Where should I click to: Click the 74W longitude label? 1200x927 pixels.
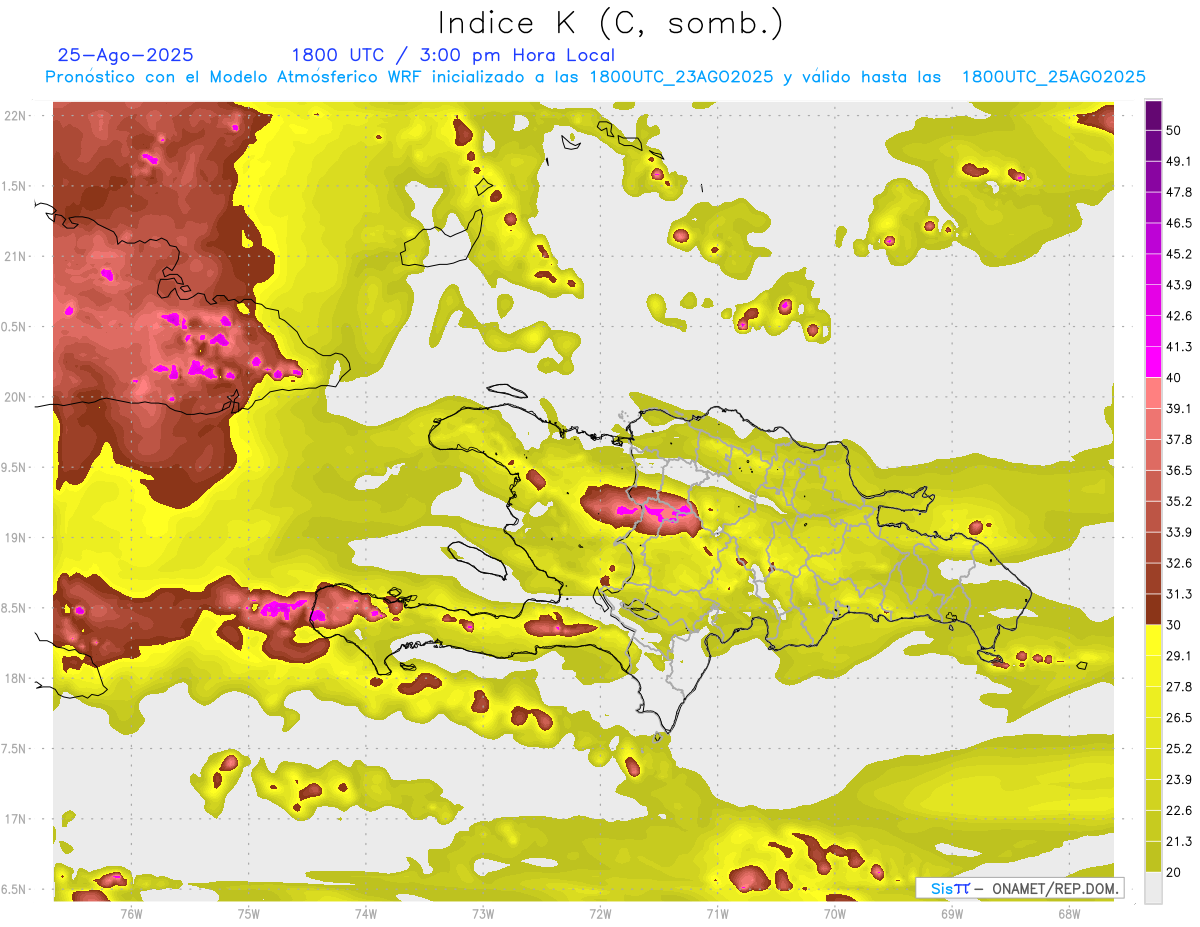click(x=366, y=913)
